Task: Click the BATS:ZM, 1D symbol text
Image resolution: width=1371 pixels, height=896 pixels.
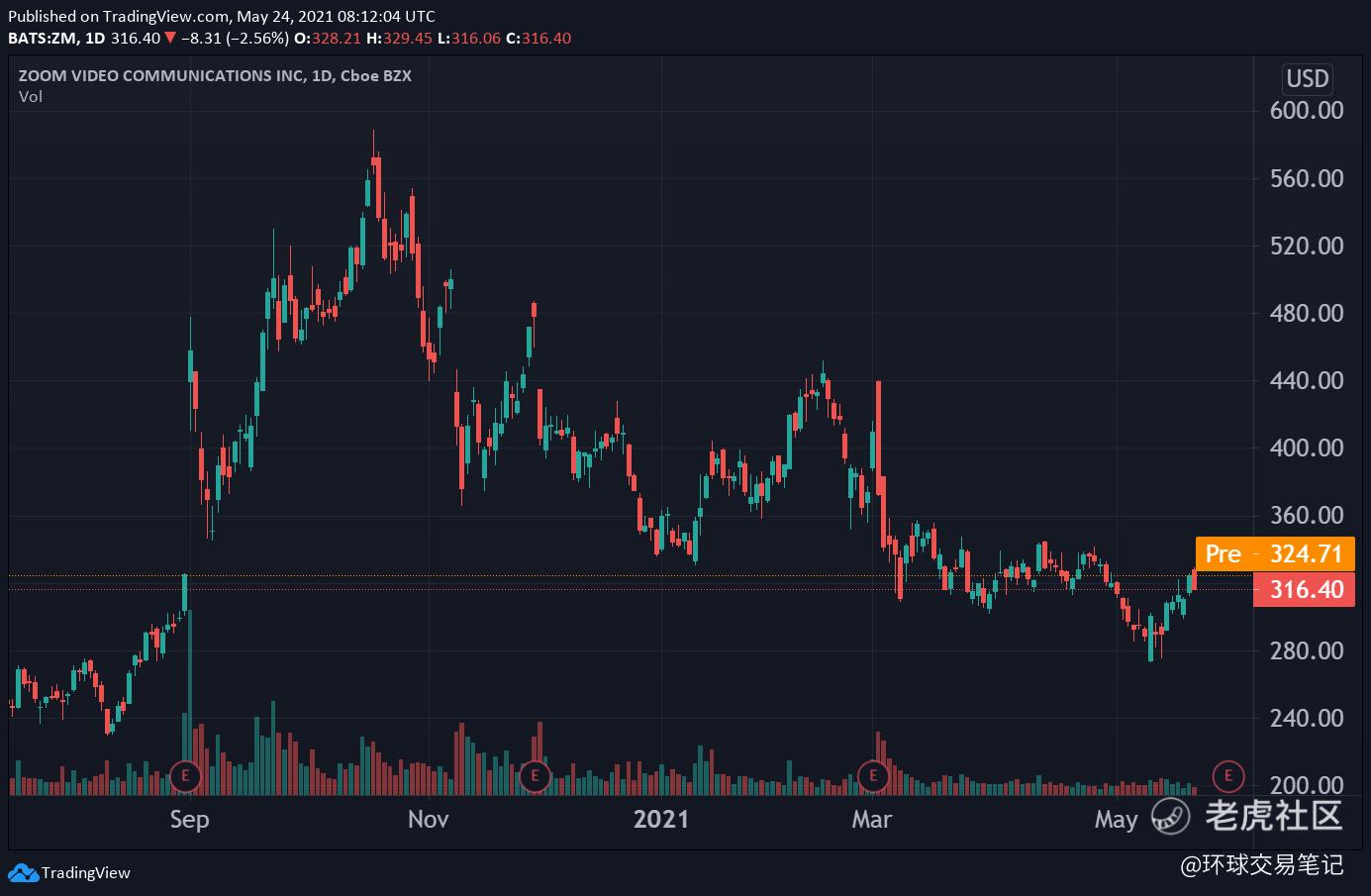Action: click(56, 39)
